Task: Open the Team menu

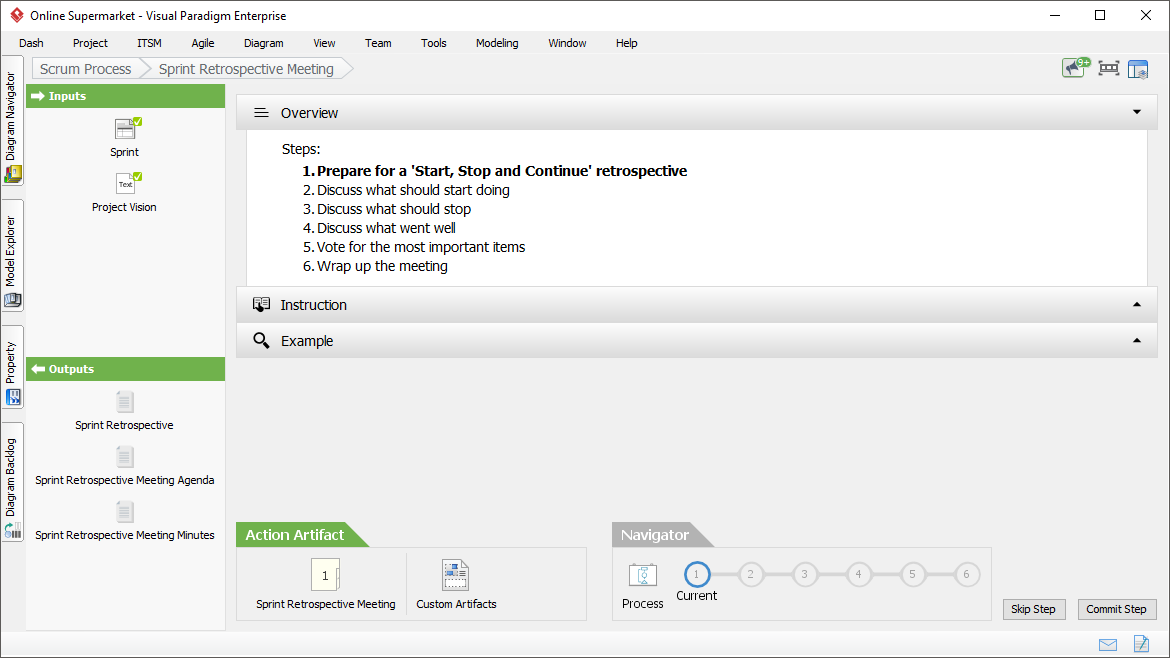Action: [378, 43]
